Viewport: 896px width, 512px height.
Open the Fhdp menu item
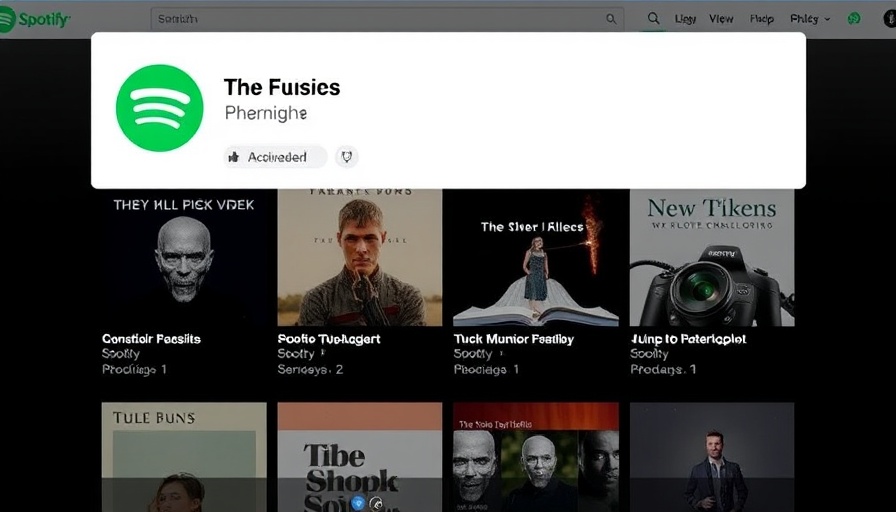click(762, 19)
